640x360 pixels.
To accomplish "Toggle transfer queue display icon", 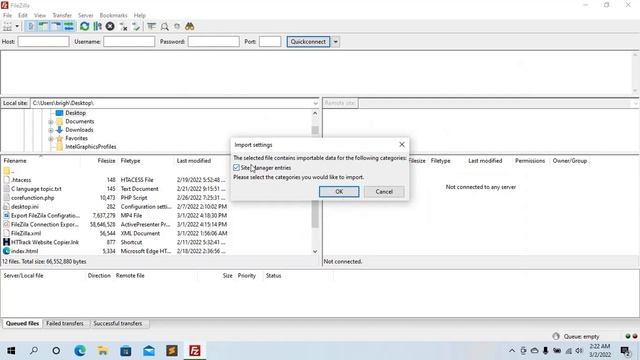I will click(x=69, y=27).
